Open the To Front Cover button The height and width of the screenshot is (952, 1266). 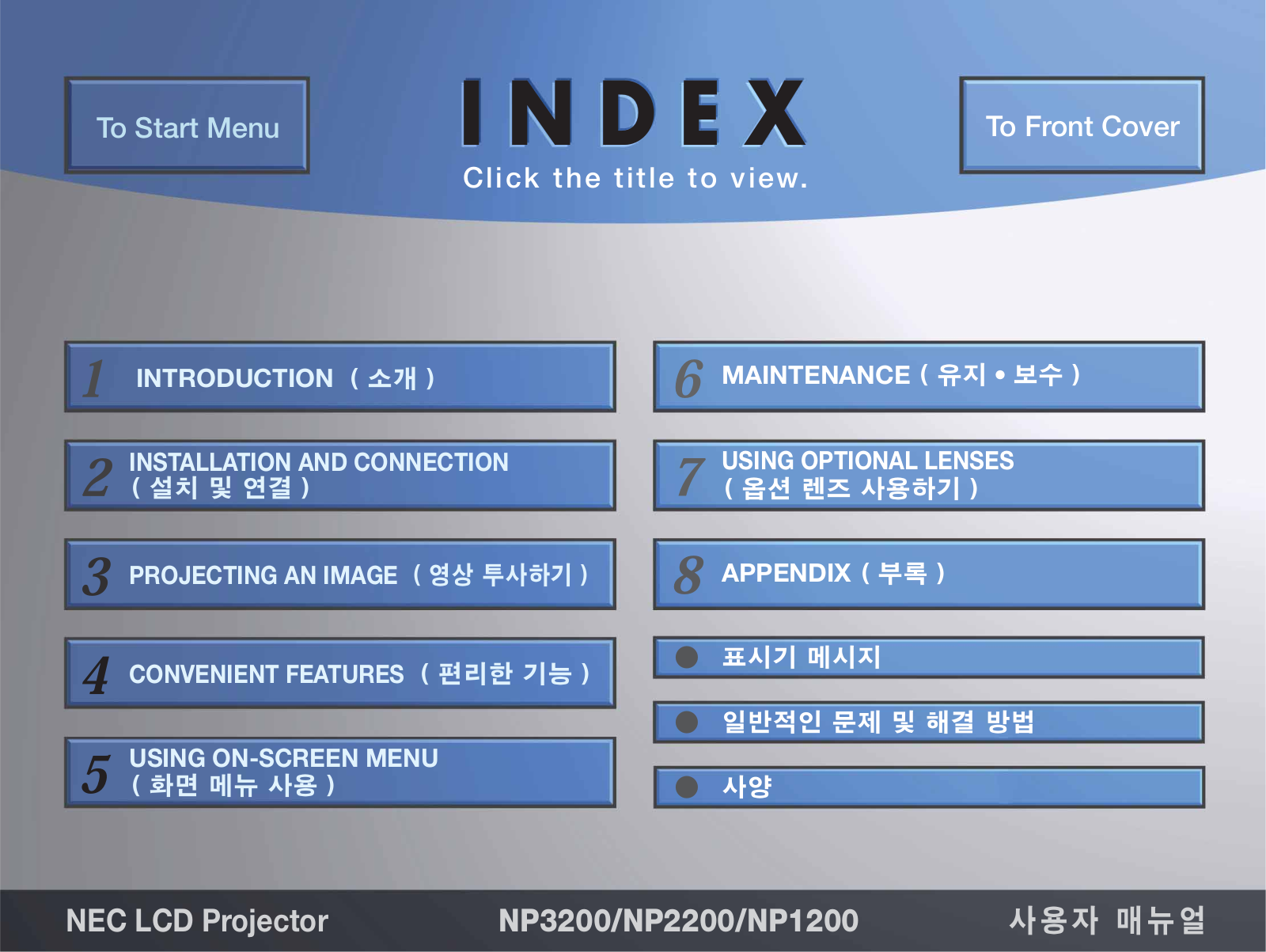1082,125
